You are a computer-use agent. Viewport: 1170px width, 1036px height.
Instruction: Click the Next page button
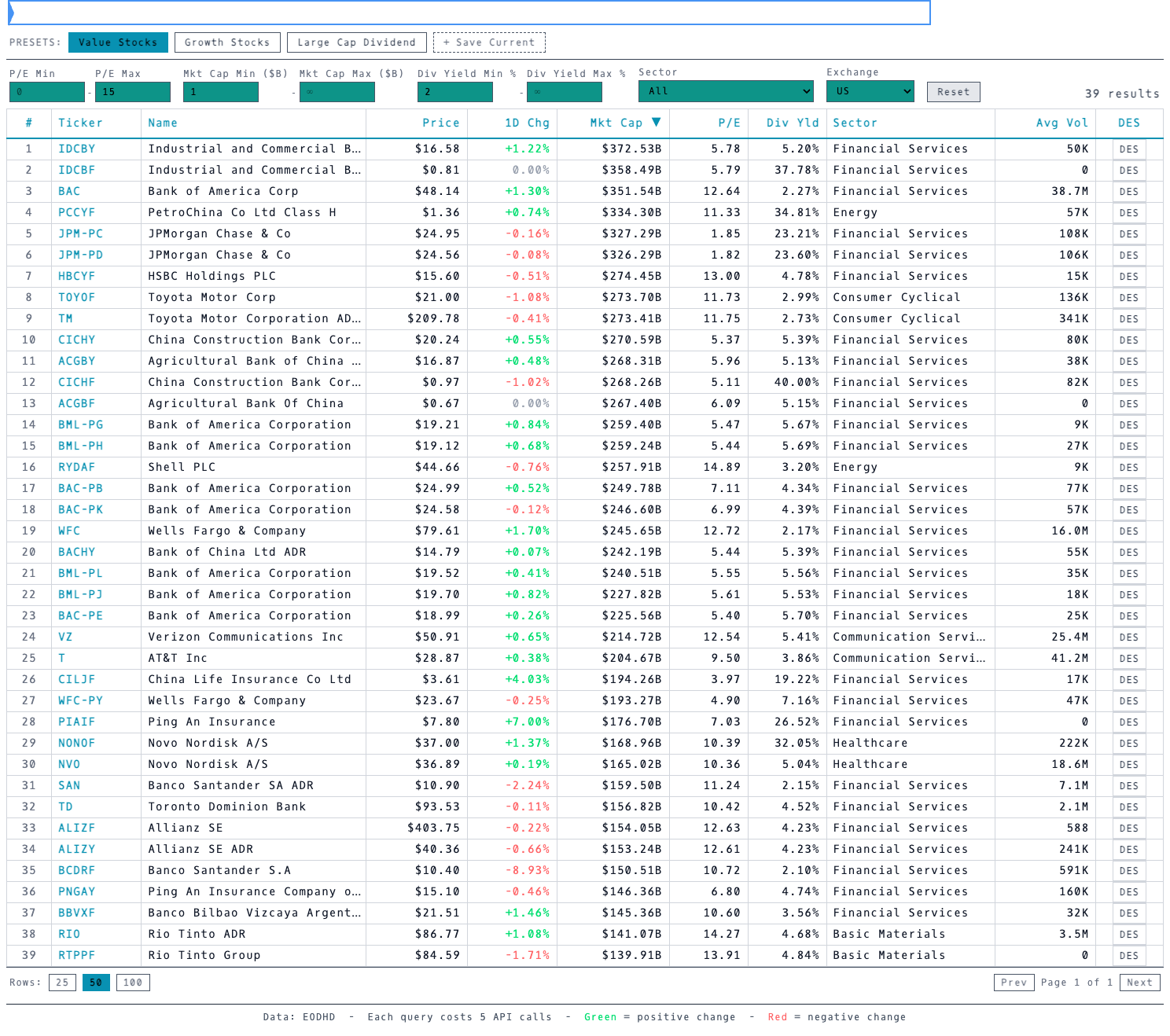tap(1139, 982)
